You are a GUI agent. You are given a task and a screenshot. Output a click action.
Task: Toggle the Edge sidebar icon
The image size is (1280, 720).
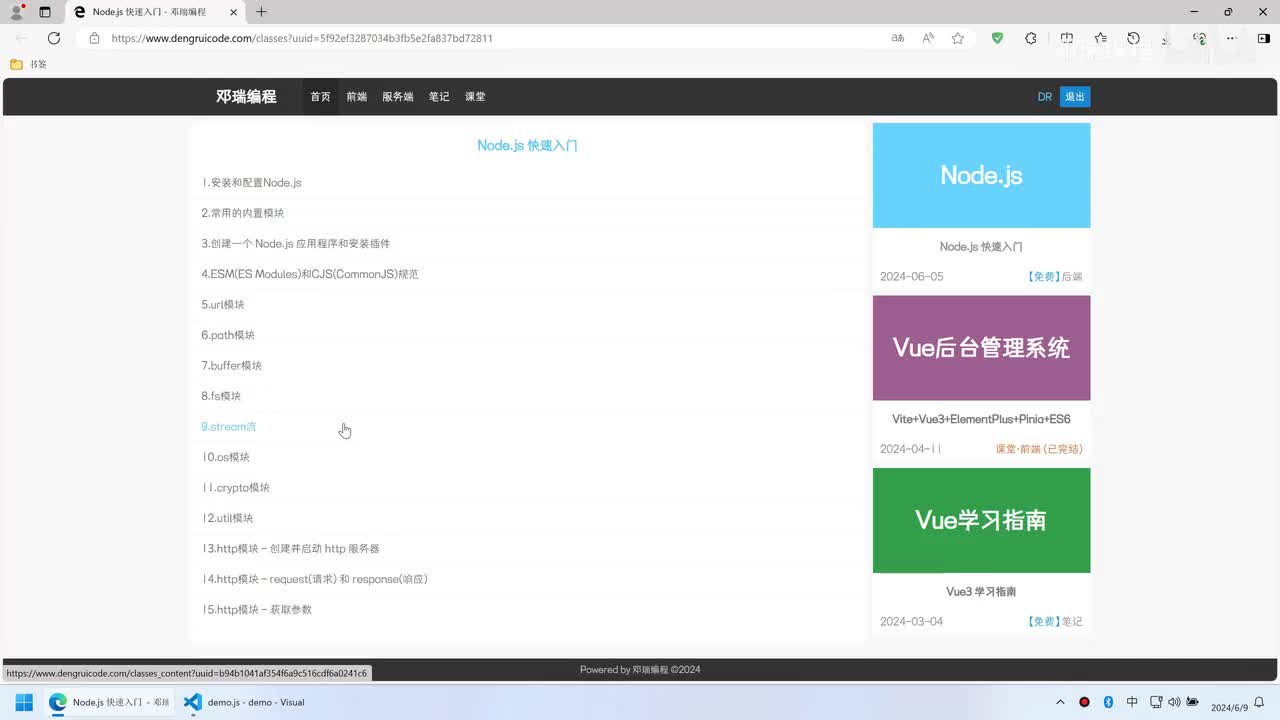pyautogui.click(x=1263, y=38)
